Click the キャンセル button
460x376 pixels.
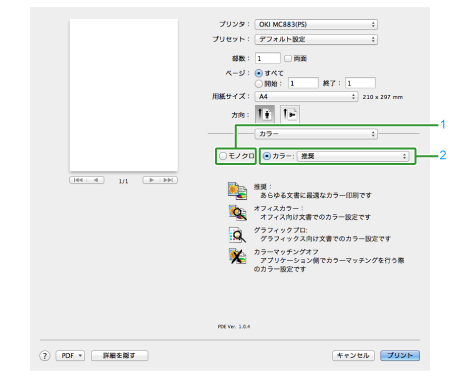[353, 356]
